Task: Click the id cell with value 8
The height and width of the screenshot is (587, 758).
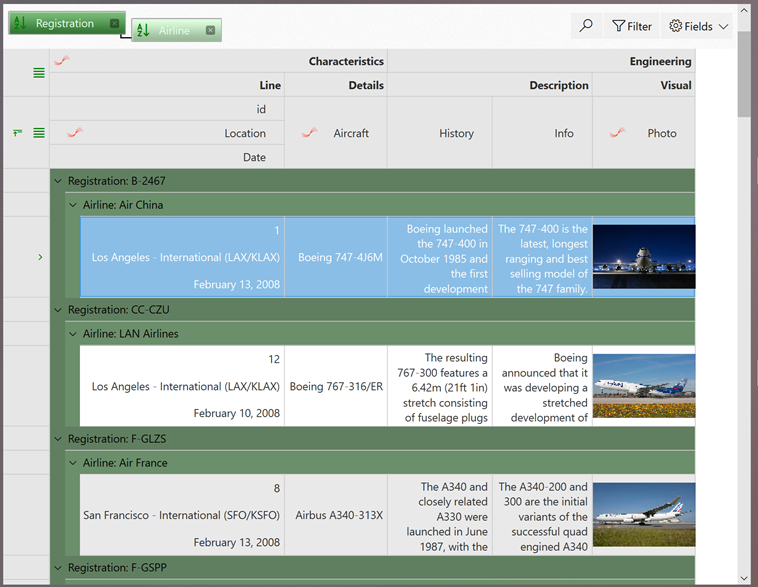Action: point(182,488)
